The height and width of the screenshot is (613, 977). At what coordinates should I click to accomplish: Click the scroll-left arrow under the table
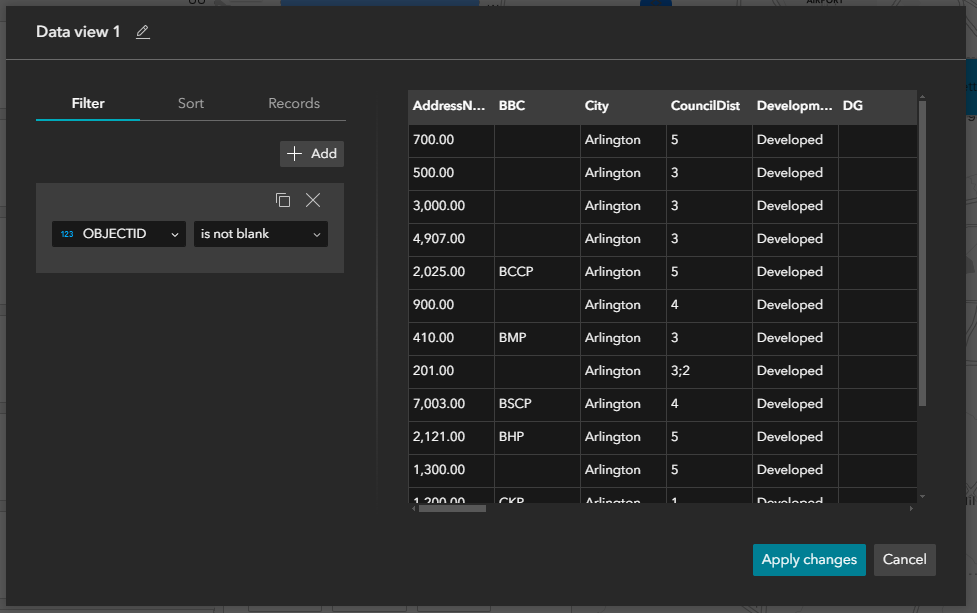[x=412, y=508]
